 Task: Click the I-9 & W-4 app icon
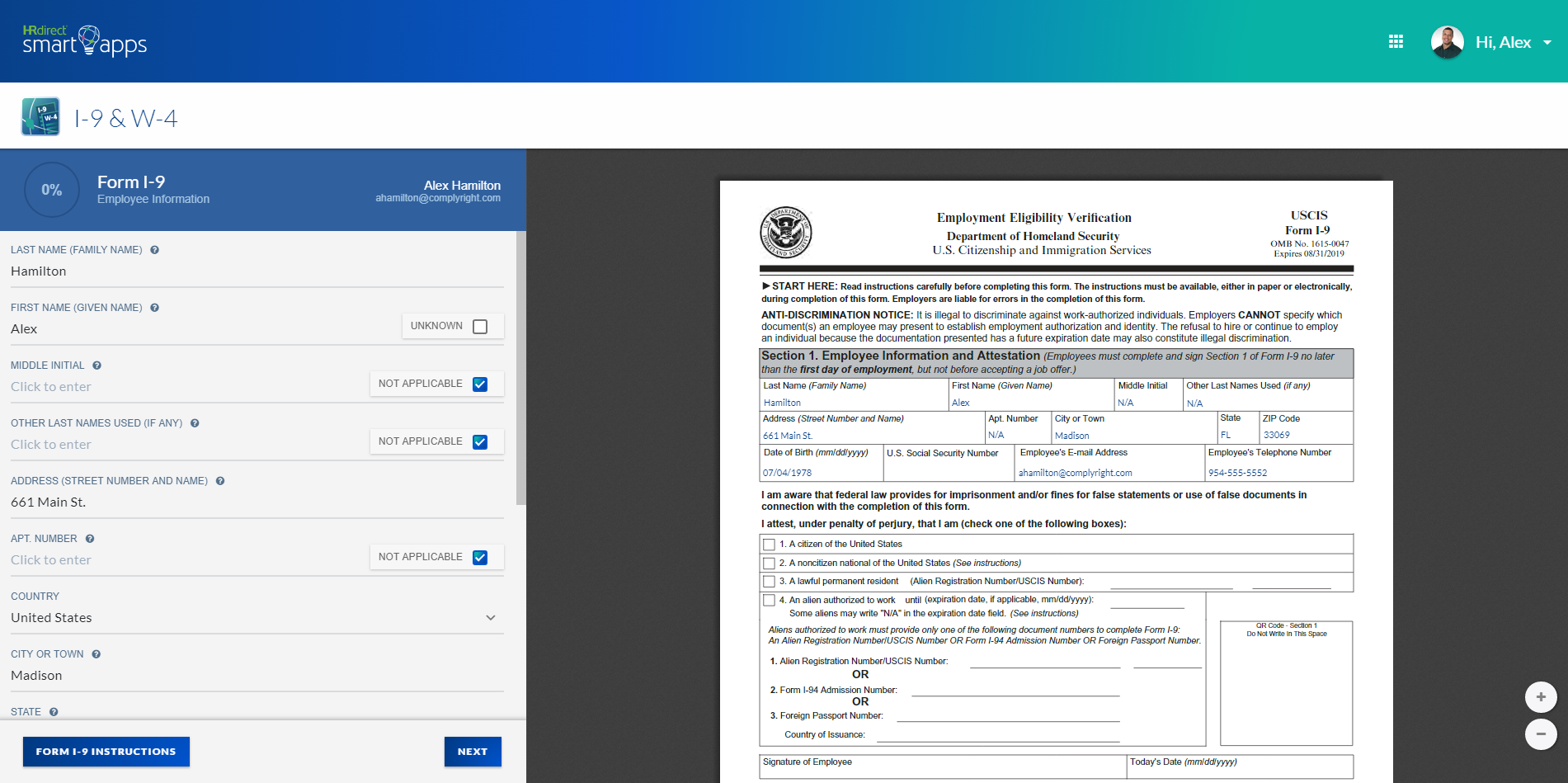tap(40, 116)
